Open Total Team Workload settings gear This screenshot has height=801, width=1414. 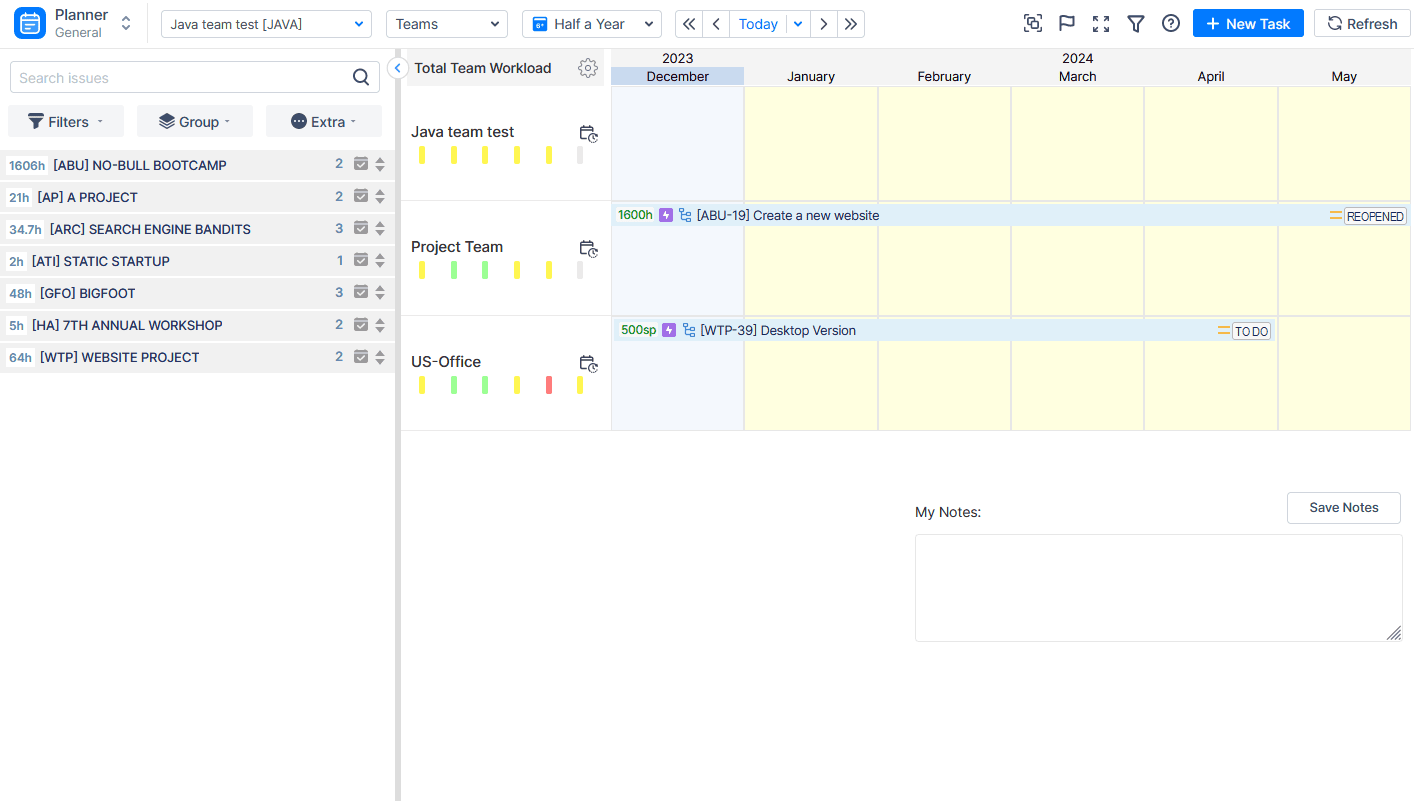(x=588, y=68)
